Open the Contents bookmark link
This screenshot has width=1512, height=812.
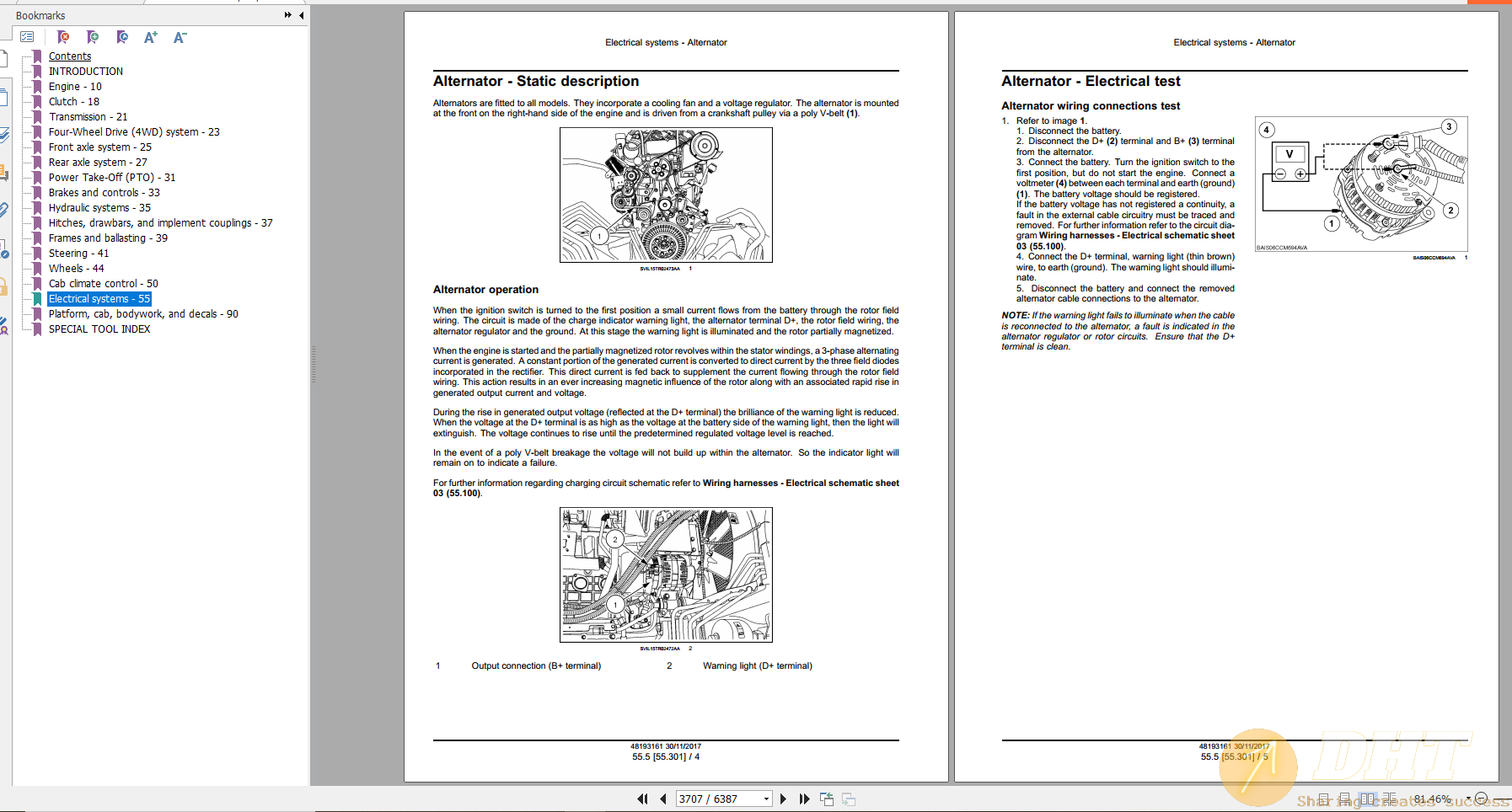pyautogui.click(x=70, y=56)
